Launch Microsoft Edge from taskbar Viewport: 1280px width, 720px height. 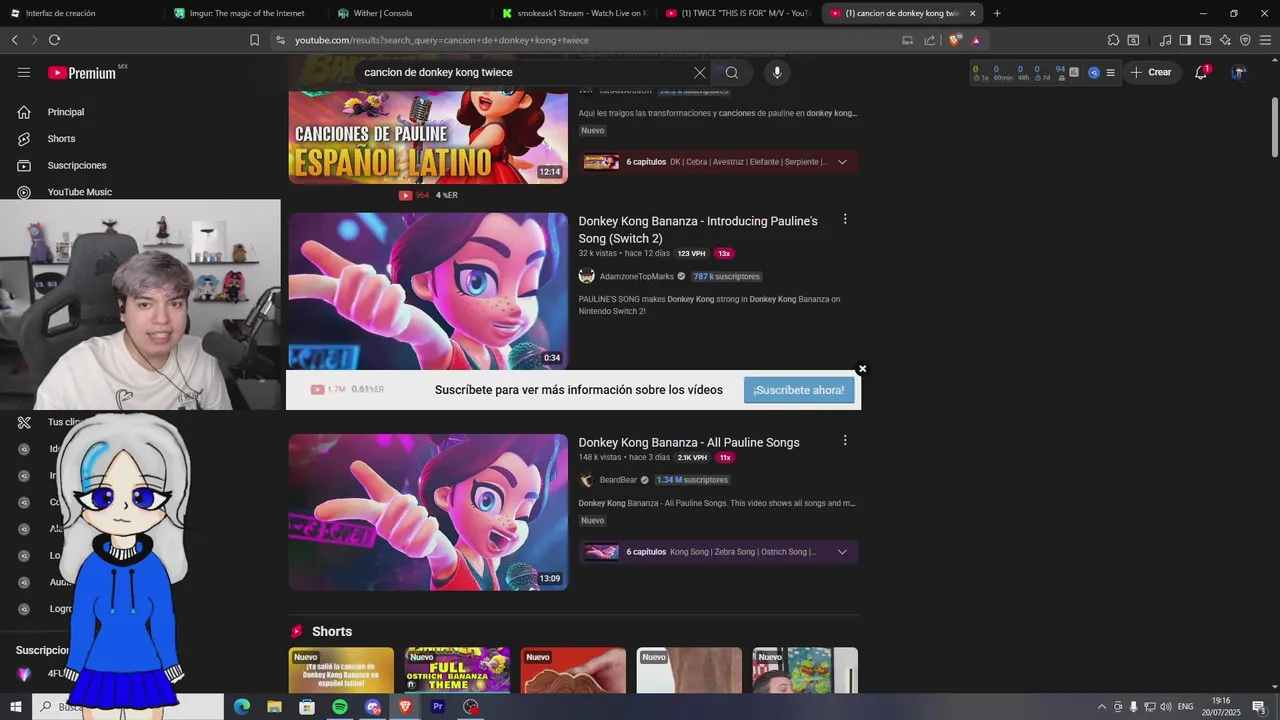242,707
